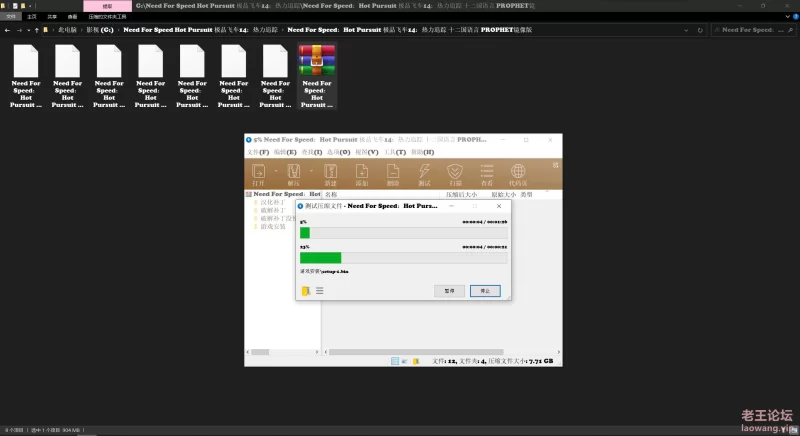Open the 文件 tab in Explorer ribbon
Viewport: 800px width, 436px height.
[x=11, y=17]
